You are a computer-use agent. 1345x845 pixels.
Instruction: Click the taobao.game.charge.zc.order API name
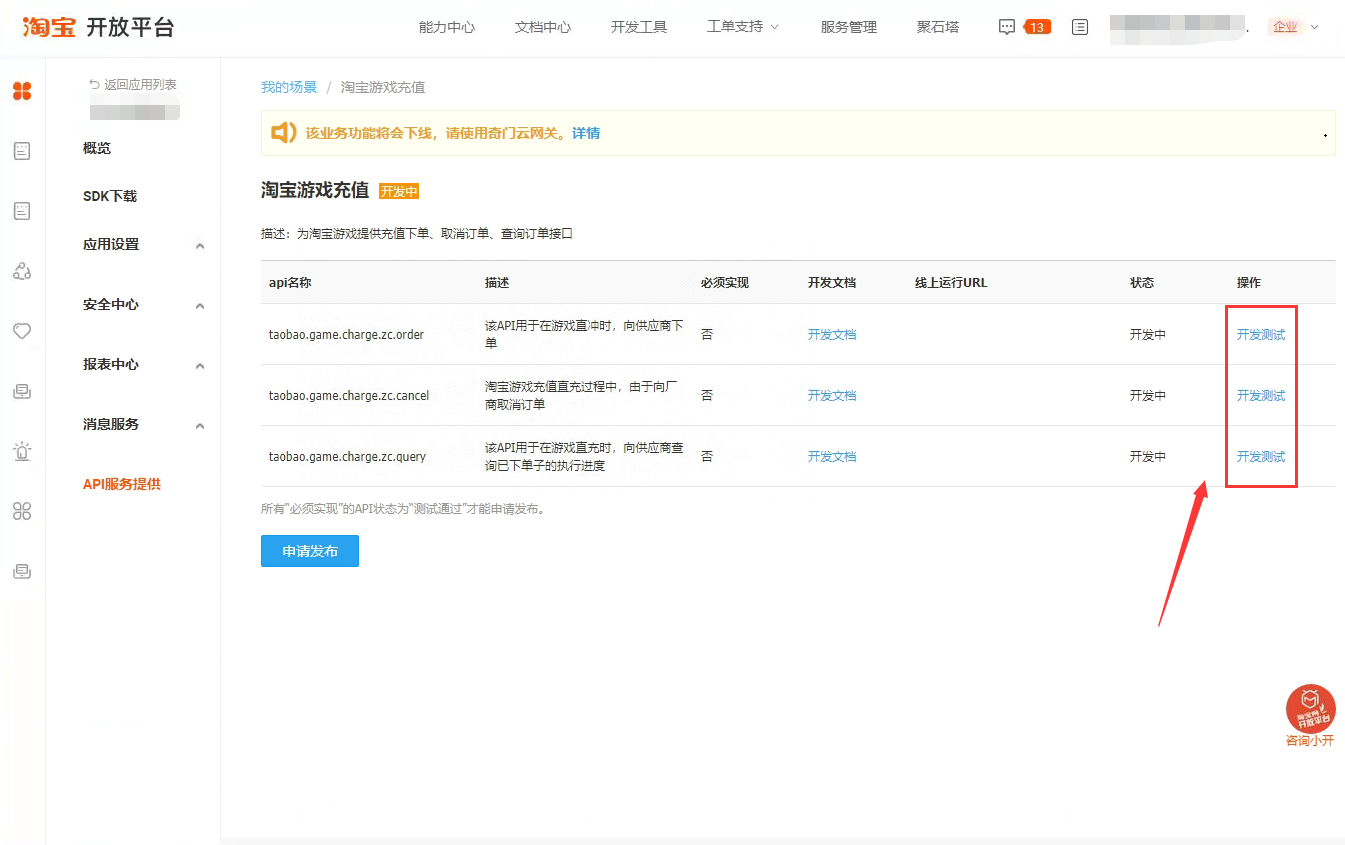347,335
